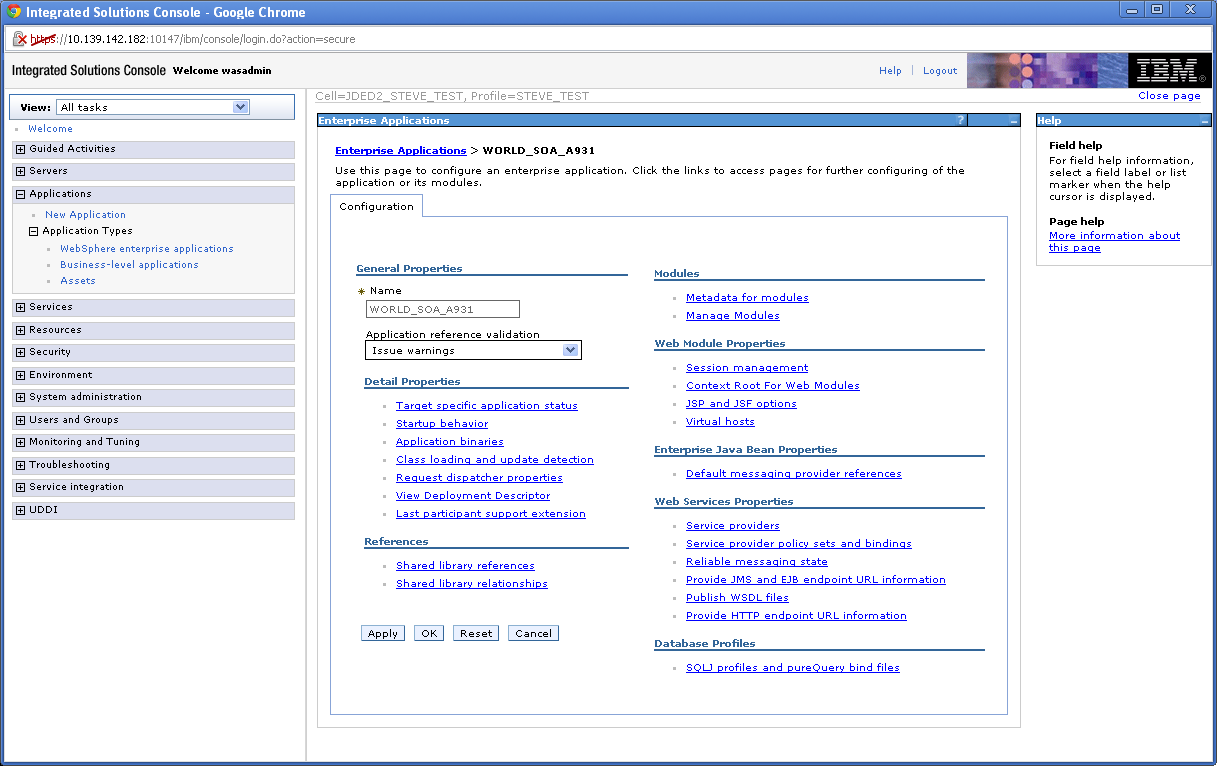This screenshot has height=766, width=1217.
Task: Open the Assets link
Action: pyautogui.click(x=78, y=281)
